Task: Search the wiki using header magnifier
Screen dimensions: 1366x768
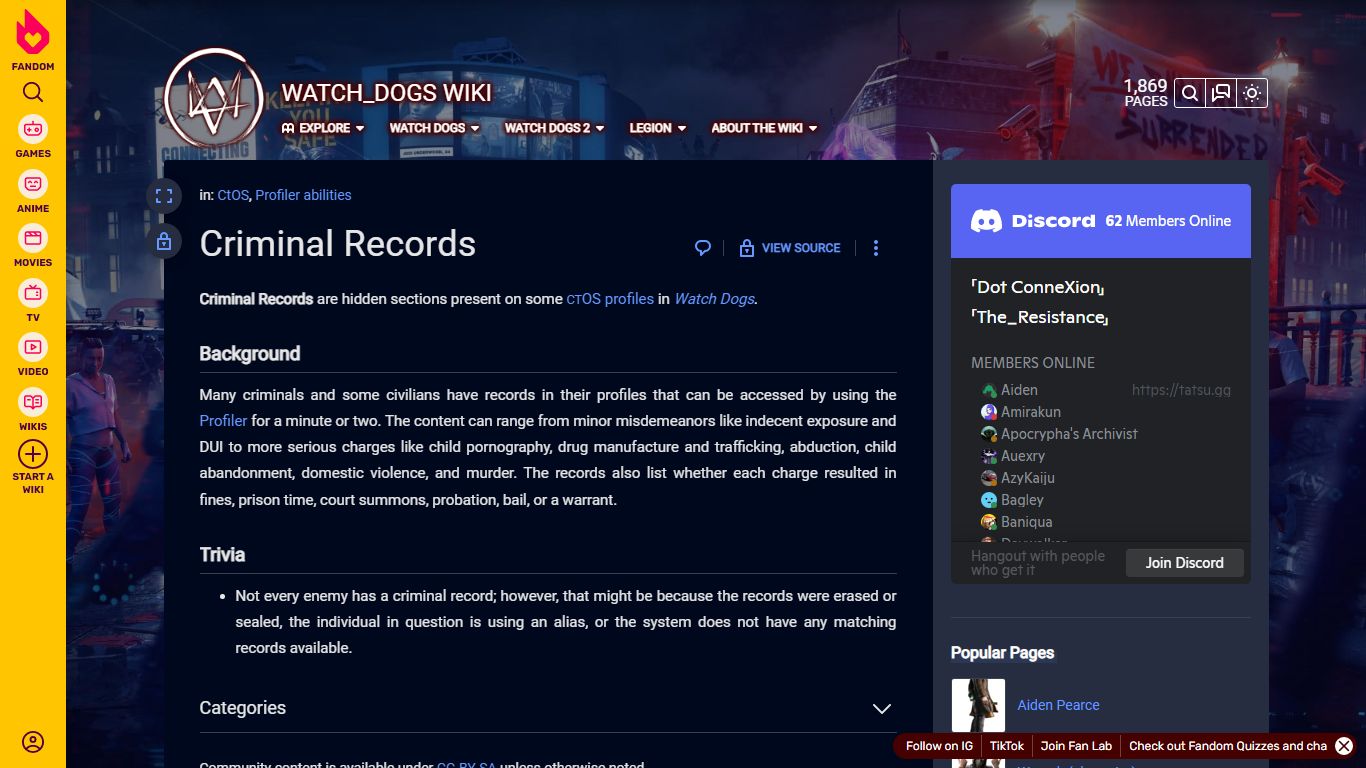Action: [x=1190, y=93]
